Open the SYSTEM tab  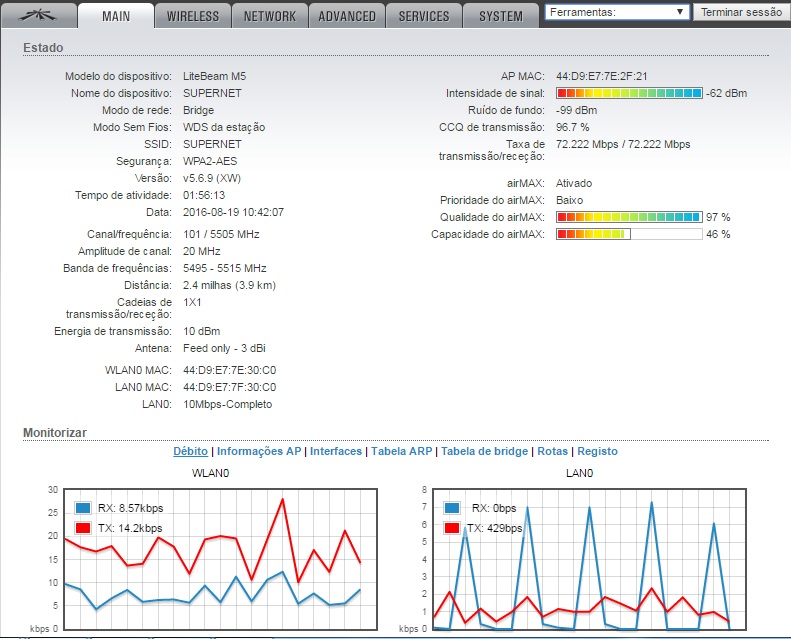[x=501, y=16]
